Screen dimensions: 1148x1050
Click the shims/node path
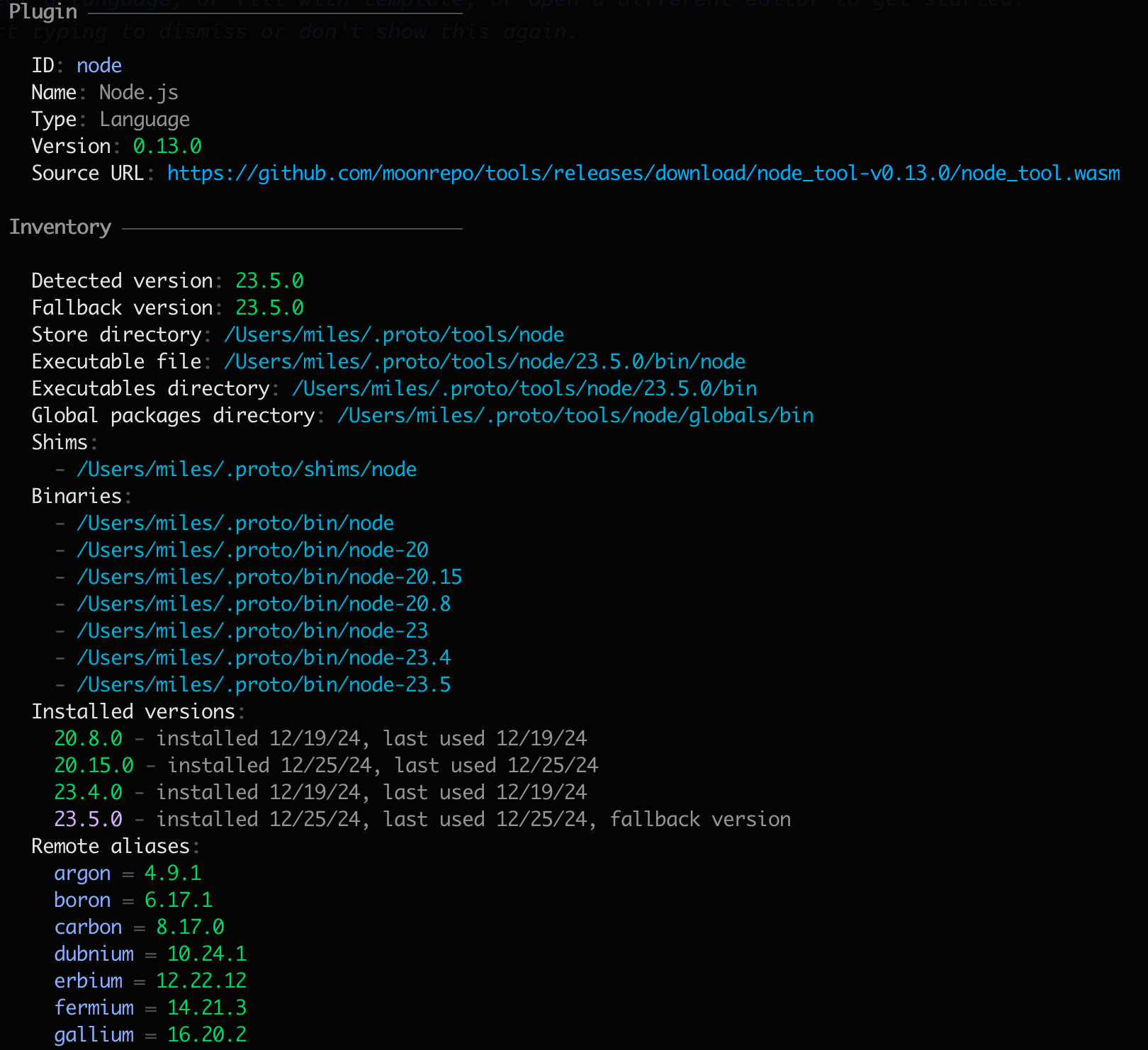pos(247,470)
